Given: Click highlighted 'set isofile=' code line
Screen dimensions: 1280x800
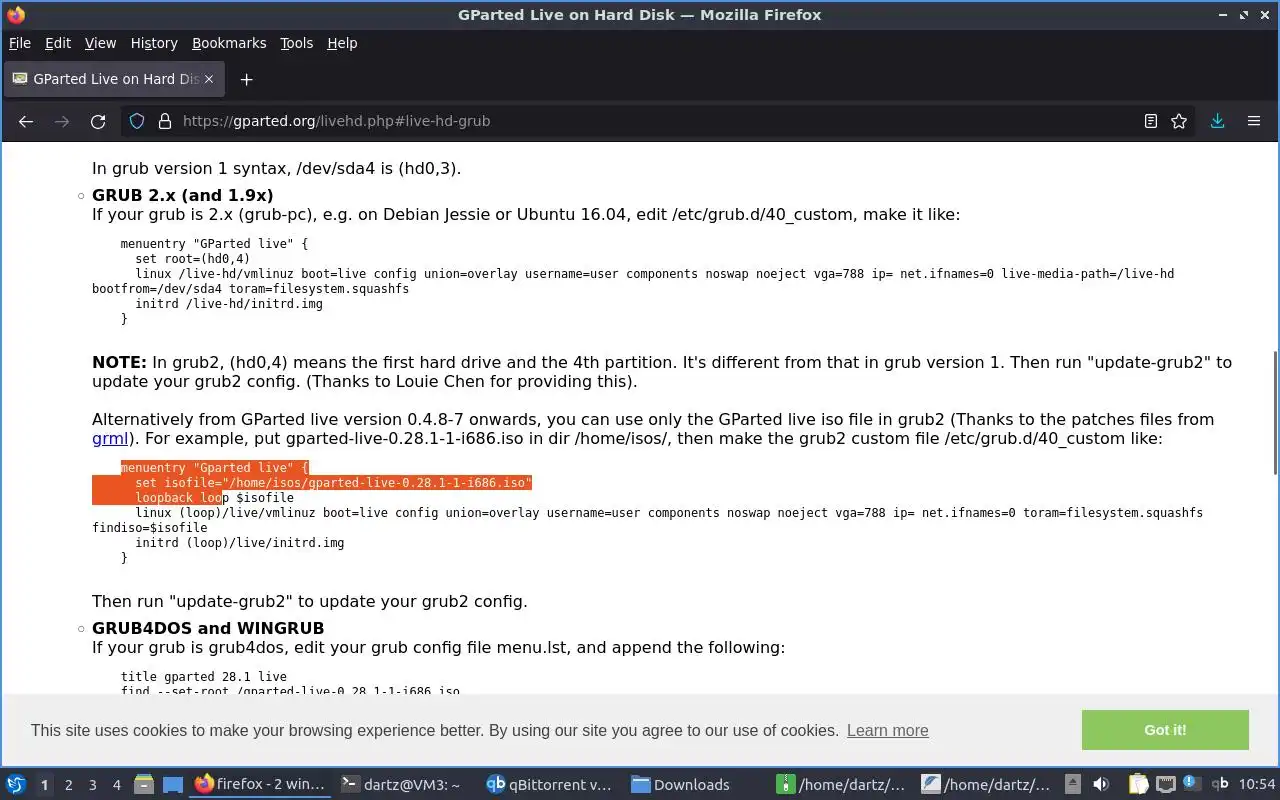Looking at the screenshot, I should tap(333, 483).
